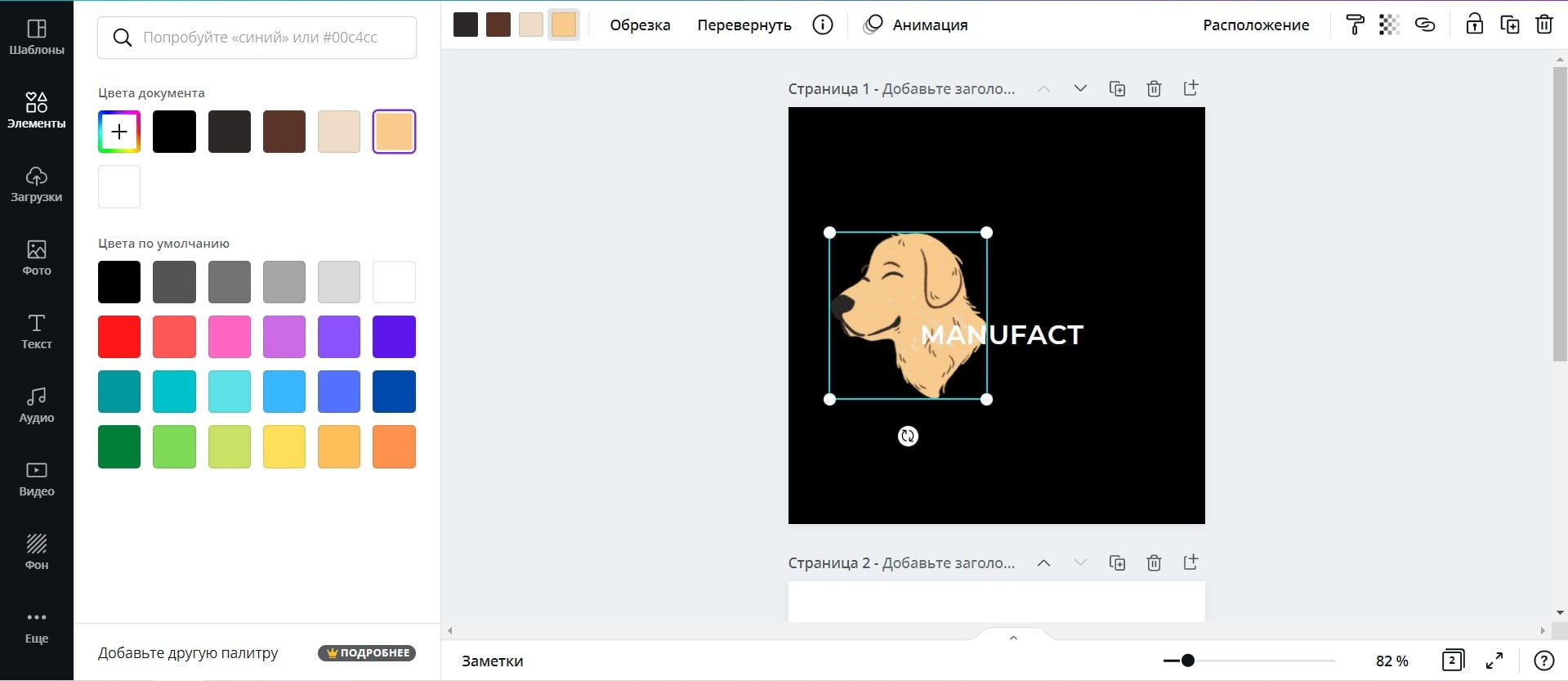
Task: Move page 2 up with chevron
Action: (x=1043, y=562)
